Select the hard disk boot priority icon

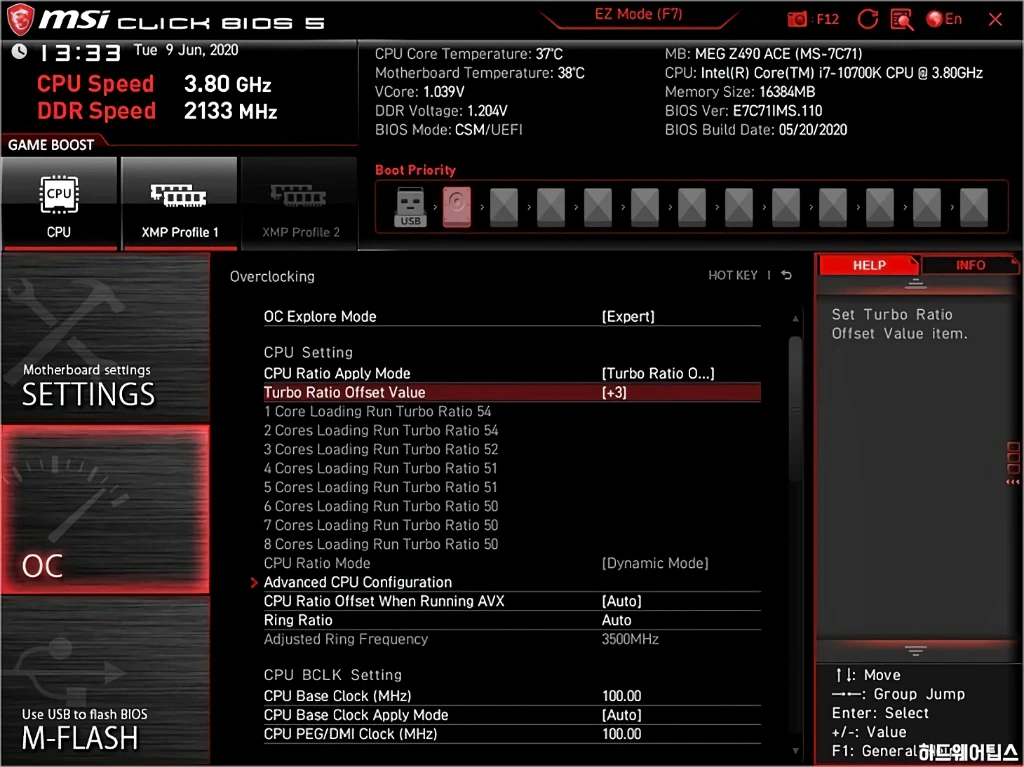[456, 206]
